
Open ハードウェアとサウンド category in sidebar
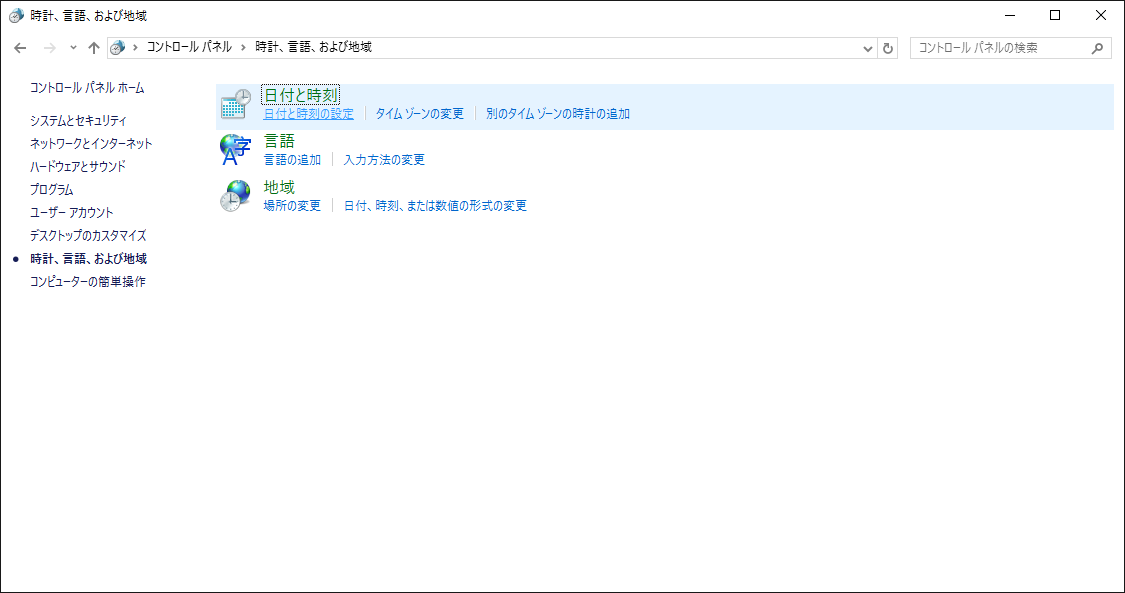(78, 166)
